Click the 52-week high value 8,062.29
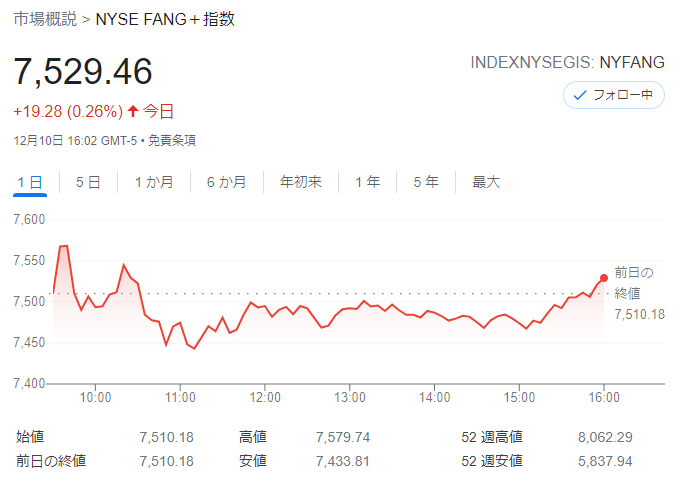Image resolution: width=687 pixels, height=482 pixels. [x=605, y=437]
